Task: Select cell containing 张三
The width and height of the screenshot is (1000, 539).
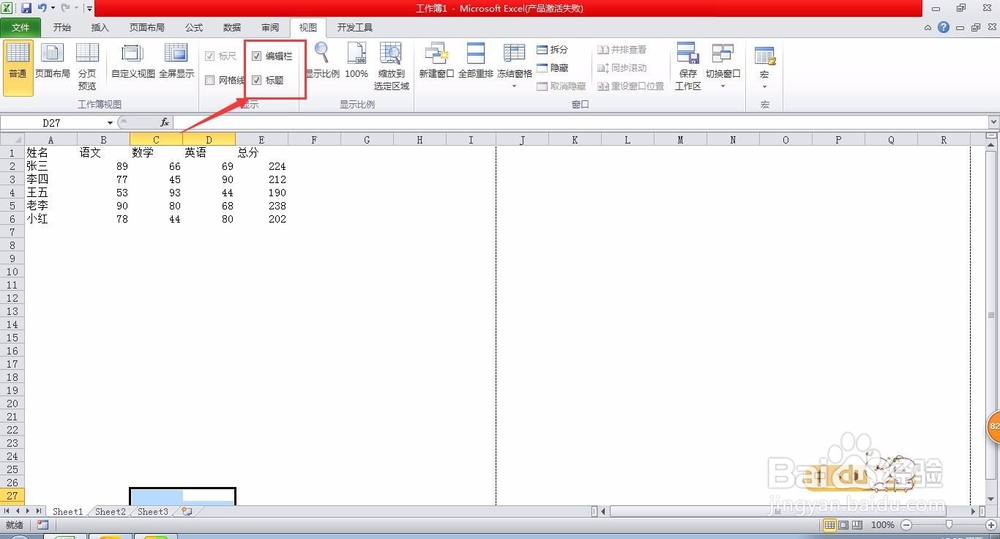Action: pyautogui.click(x=51, y=166)
